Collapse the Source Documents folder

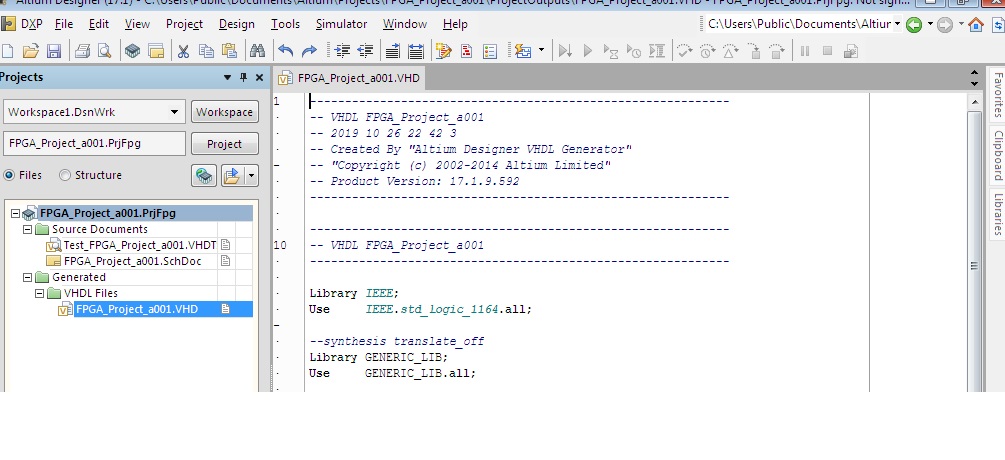pyautogui.click(x=27, y=229)
